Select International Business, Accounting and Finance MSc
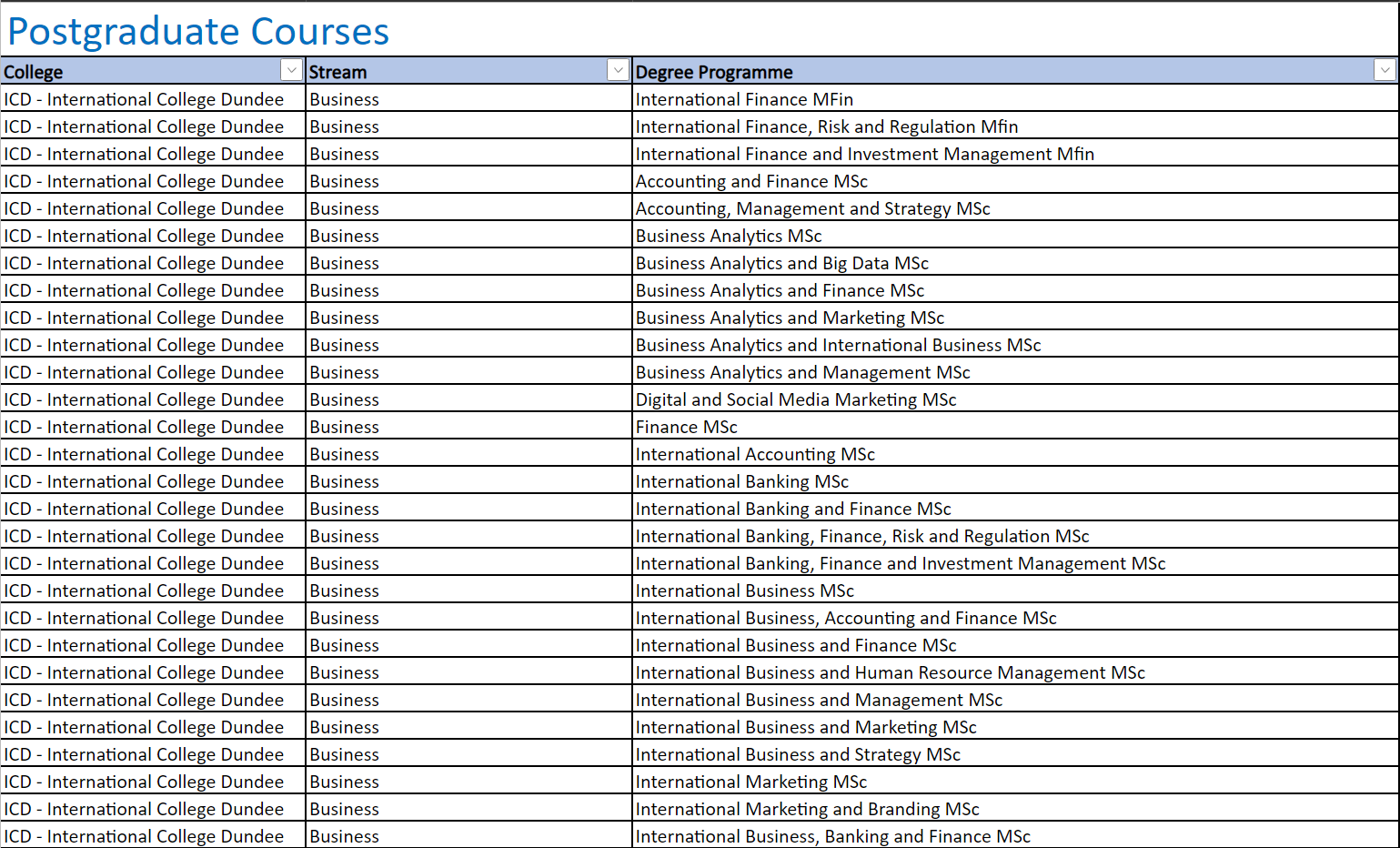 click(1015, 618)
